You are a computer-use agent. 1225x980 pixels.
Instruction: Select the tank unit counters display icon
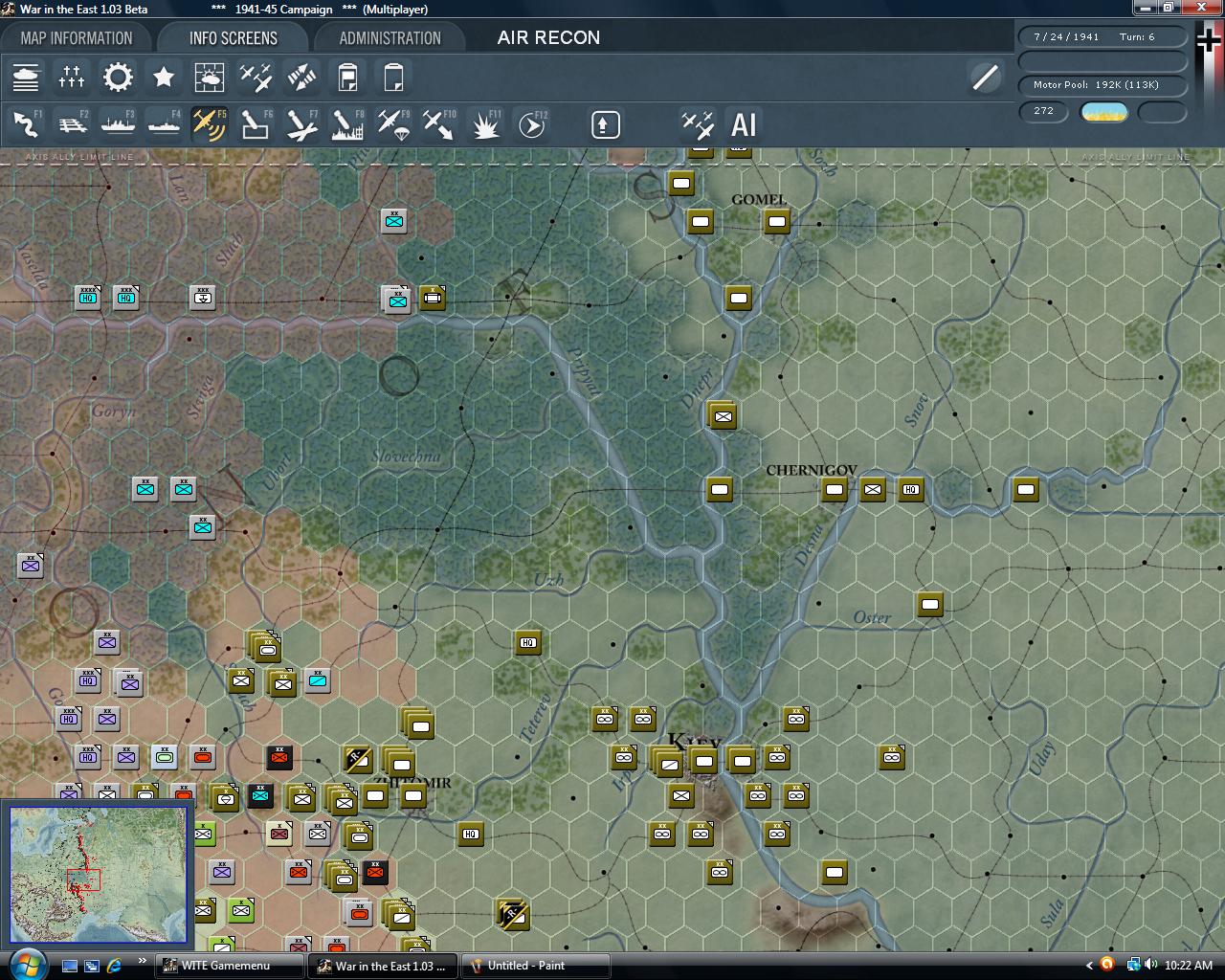point(26,77)
